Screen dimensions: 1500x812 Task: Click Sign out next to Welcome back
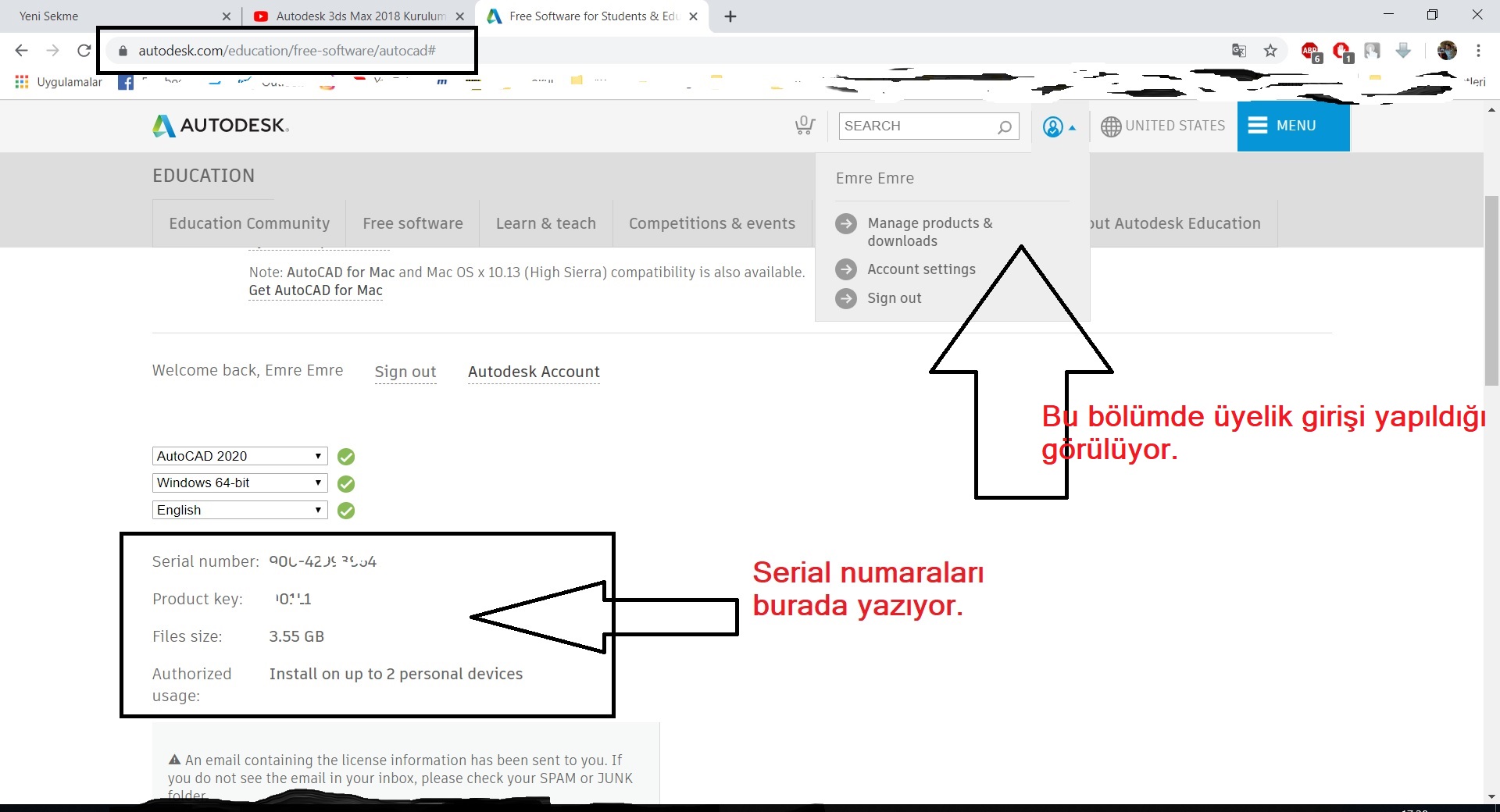(x=405, y=372)
